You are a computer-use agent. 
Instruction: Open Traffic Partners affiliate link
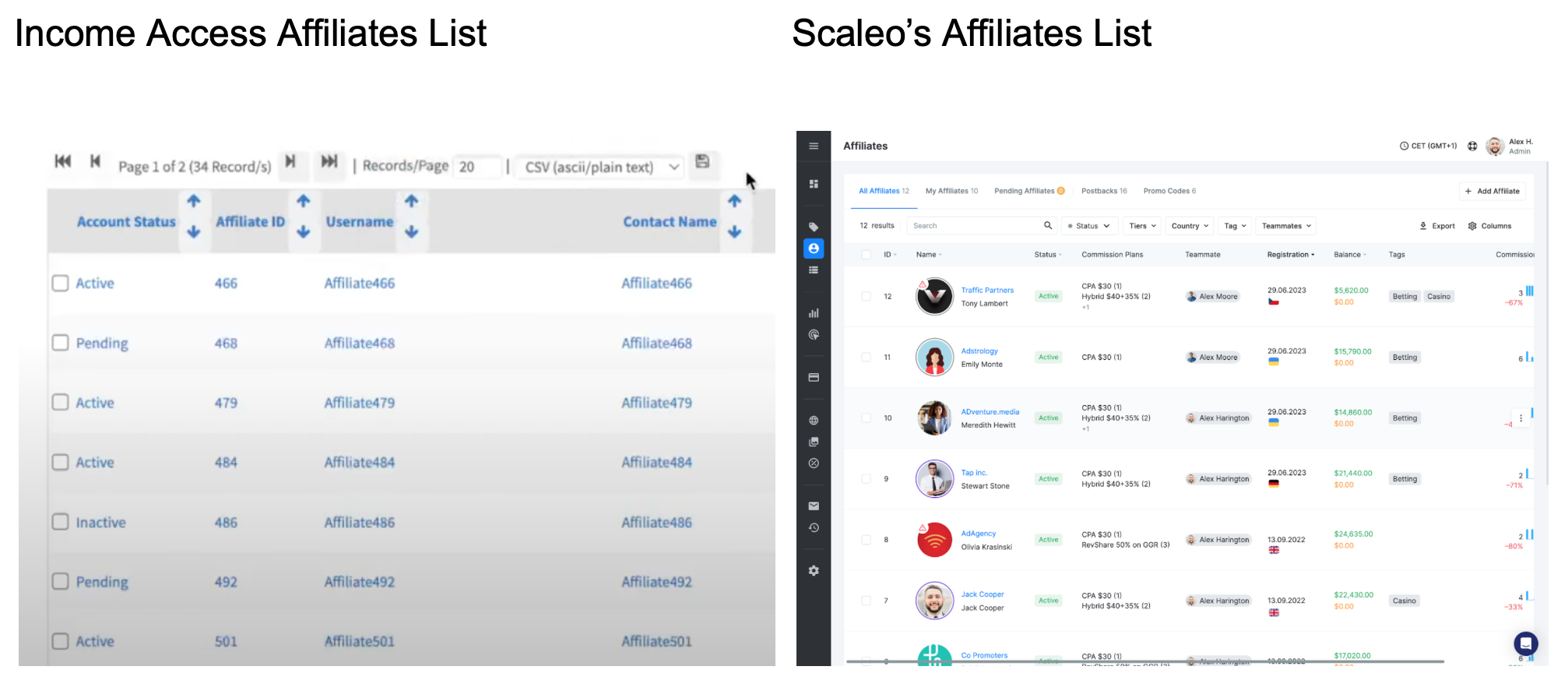987,290
